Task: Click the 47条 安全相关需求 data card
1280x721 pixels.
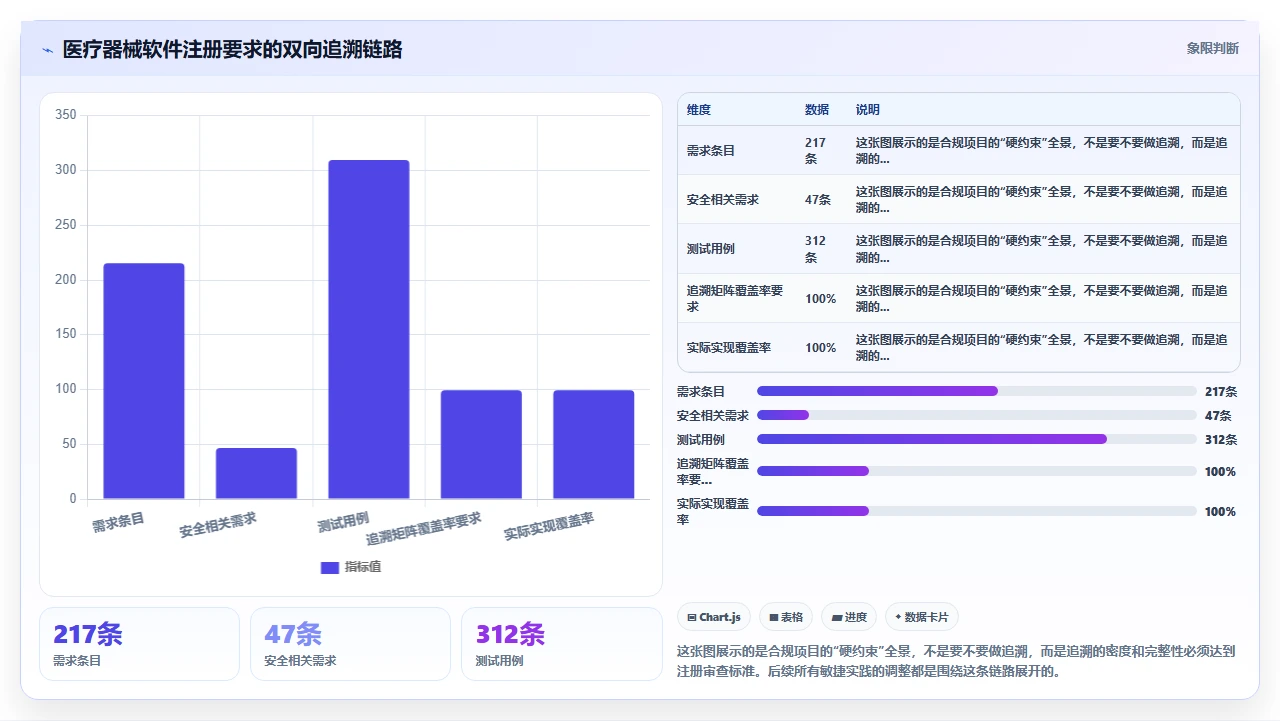Action: tap(350, 644)
